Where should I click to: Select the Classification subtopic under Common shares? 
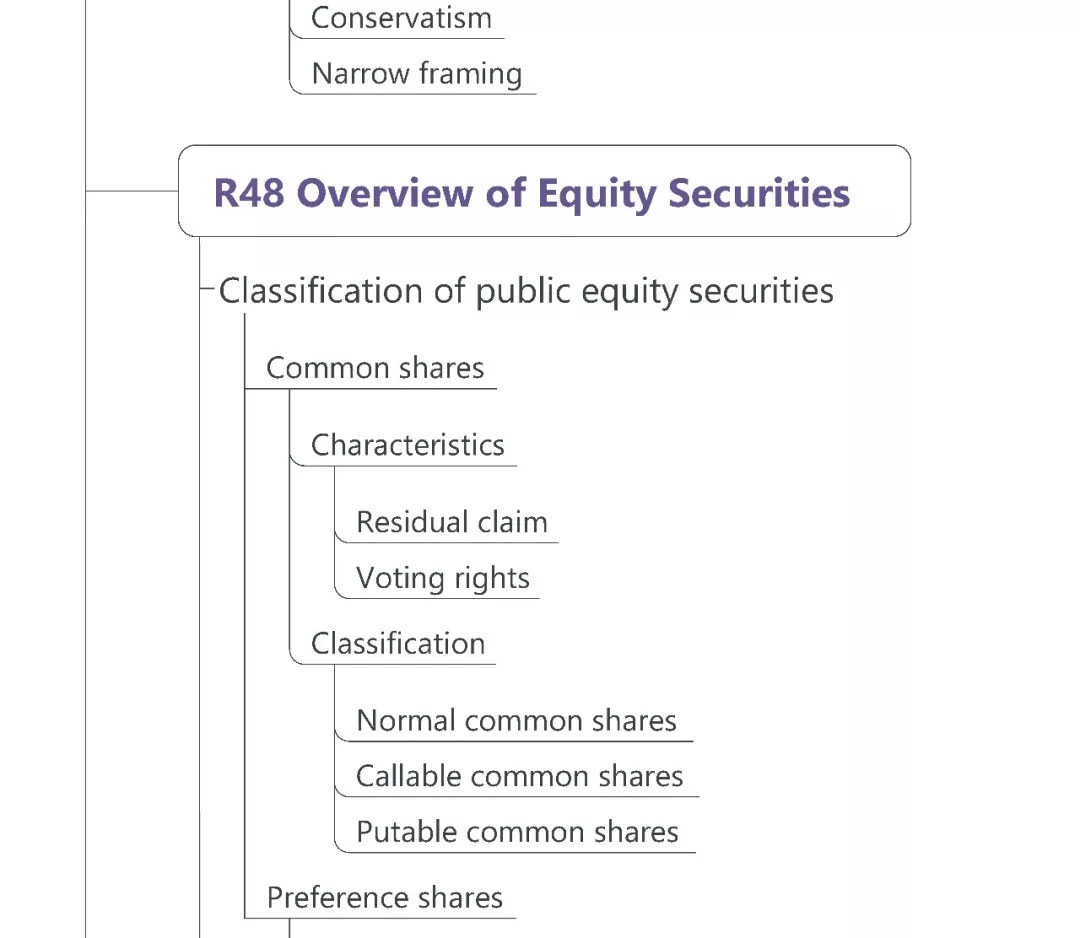pos(397,643)
